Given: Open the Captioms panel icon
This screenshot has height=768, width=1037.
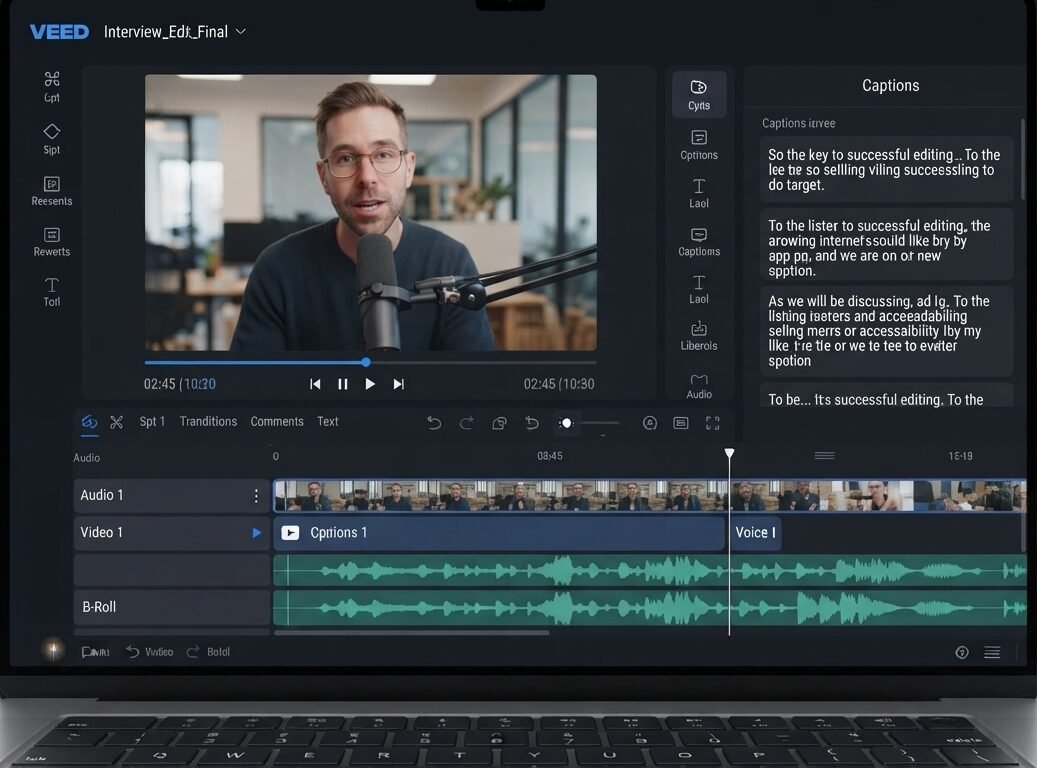Looking at the screenshot, I should (x=698, y=242).
